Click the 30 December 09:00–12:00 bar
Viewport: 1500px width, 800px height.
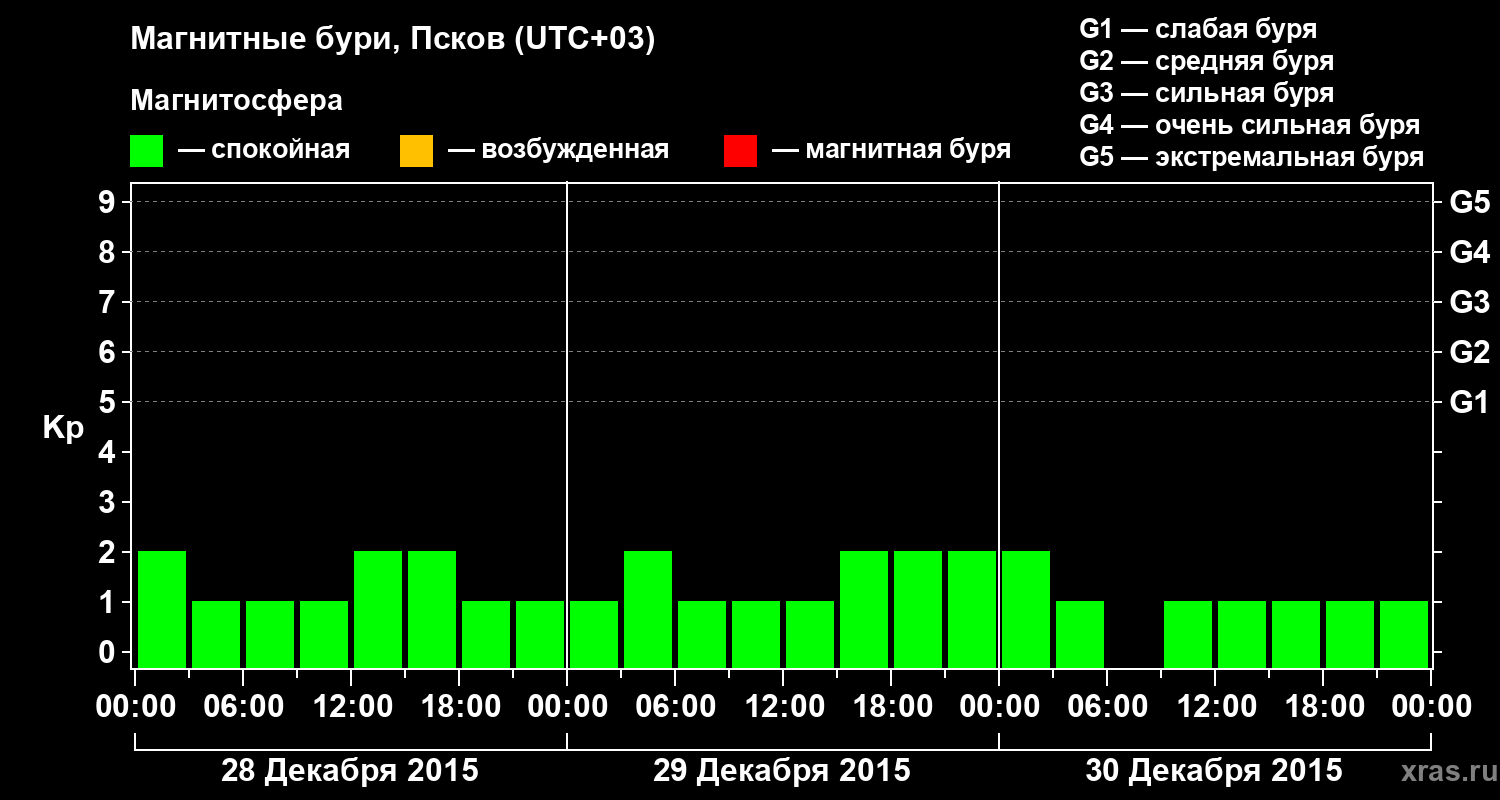click(1188, 634)
